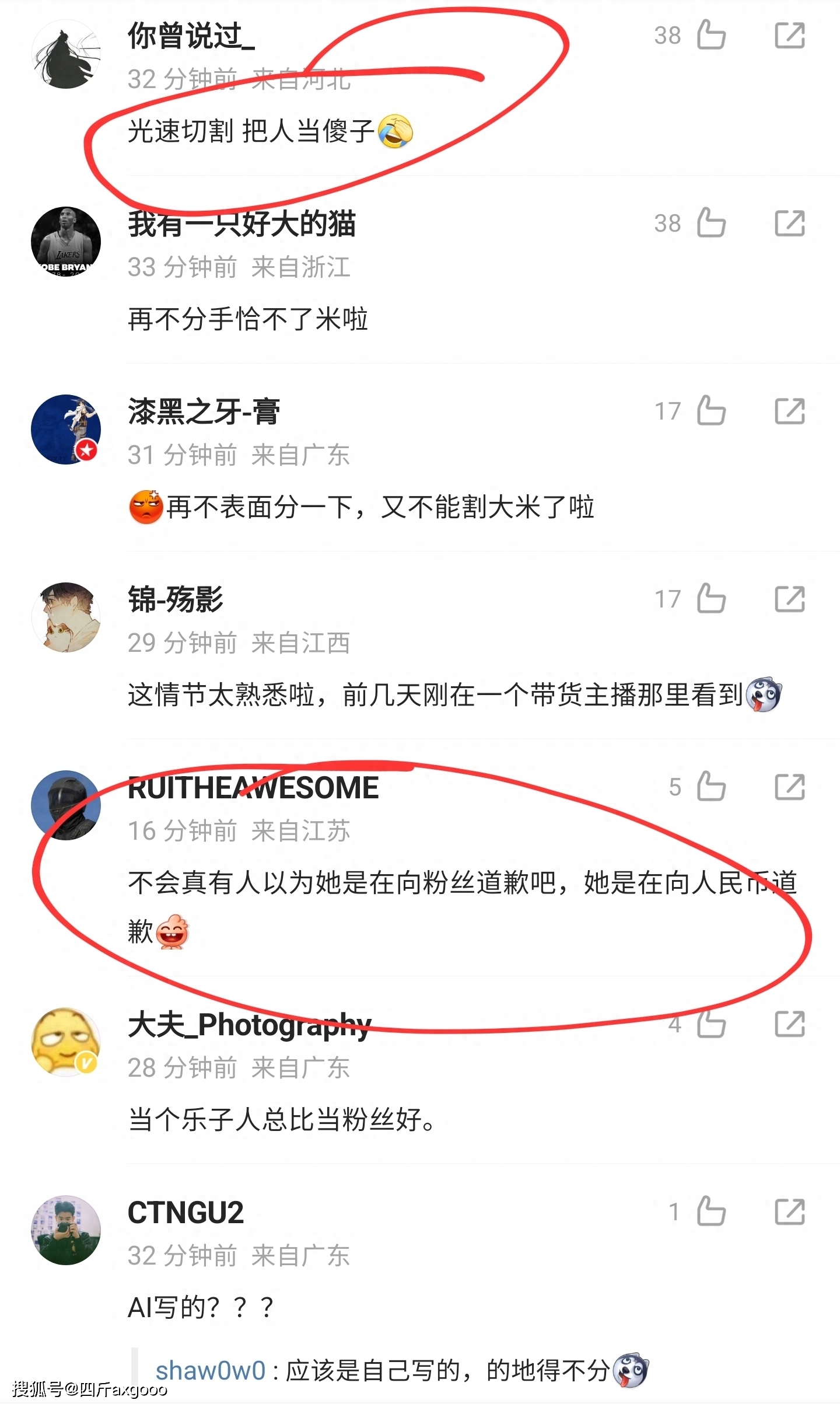The height and width of the screenshot is (1407, 840).
Task: Share 我有一只好大的猫's comment
Action: [x=790, y=223]
